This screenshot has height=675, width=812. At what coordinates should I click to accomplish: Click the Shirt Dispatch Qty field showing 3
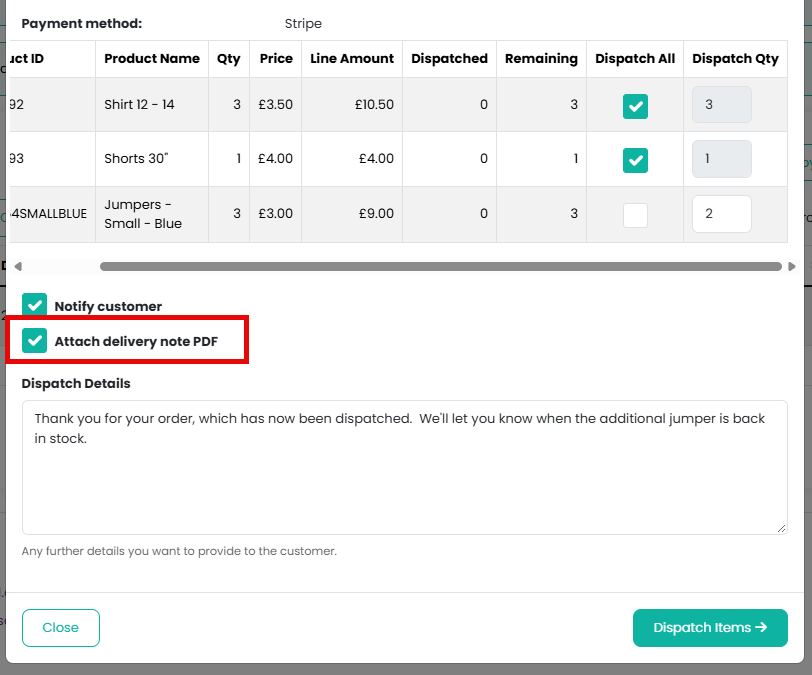click(x=721, y=104)
